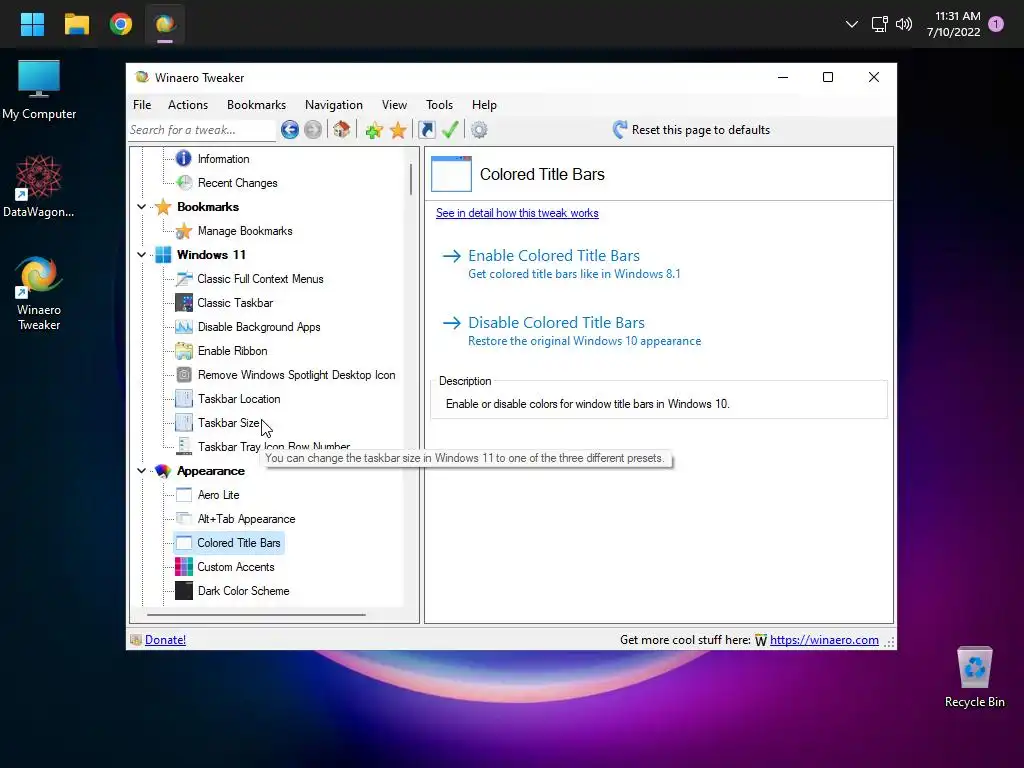Open the Tools menu

pyautogui.click(x=439, y=104)
